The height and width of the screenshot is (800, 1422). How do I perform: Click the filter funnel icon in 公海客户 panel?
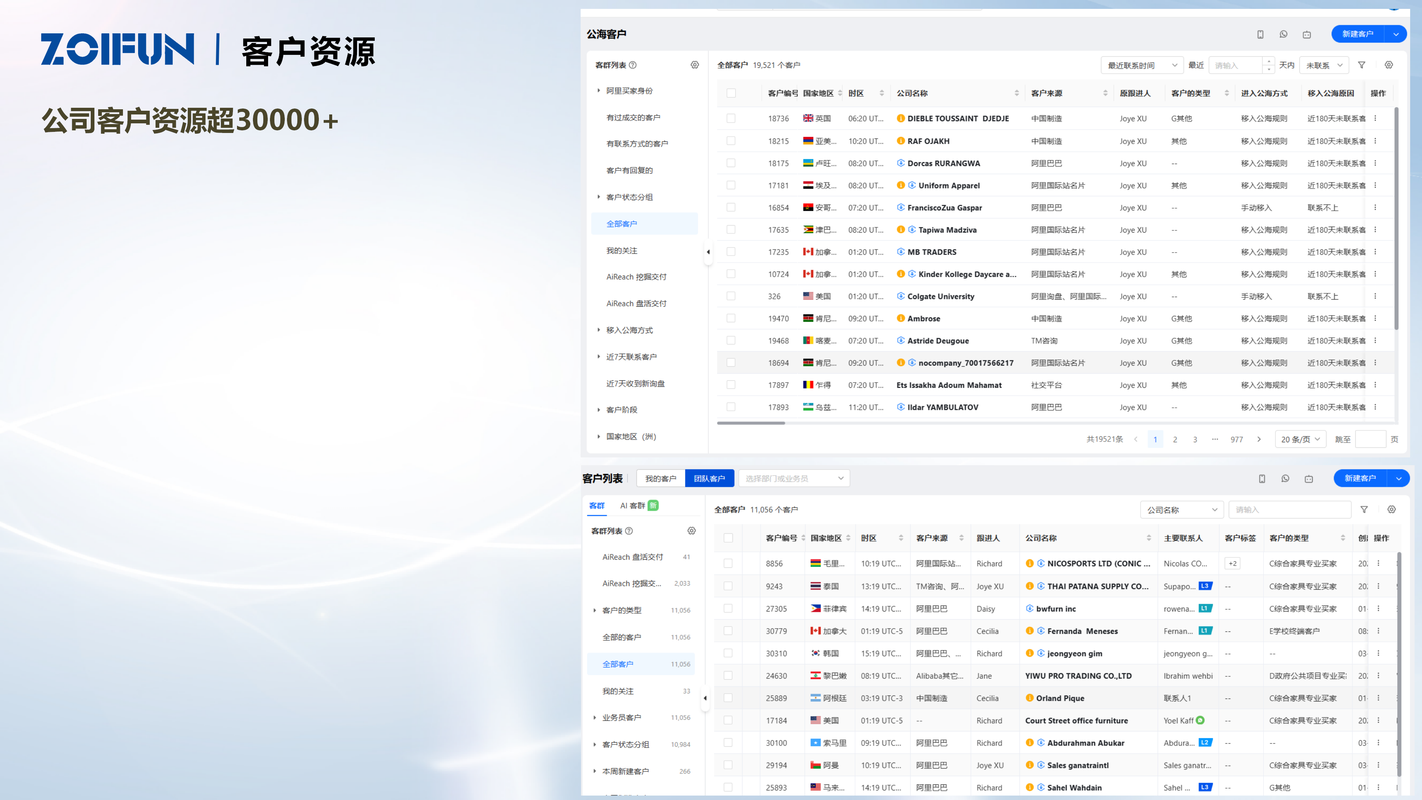point(1362,65)
